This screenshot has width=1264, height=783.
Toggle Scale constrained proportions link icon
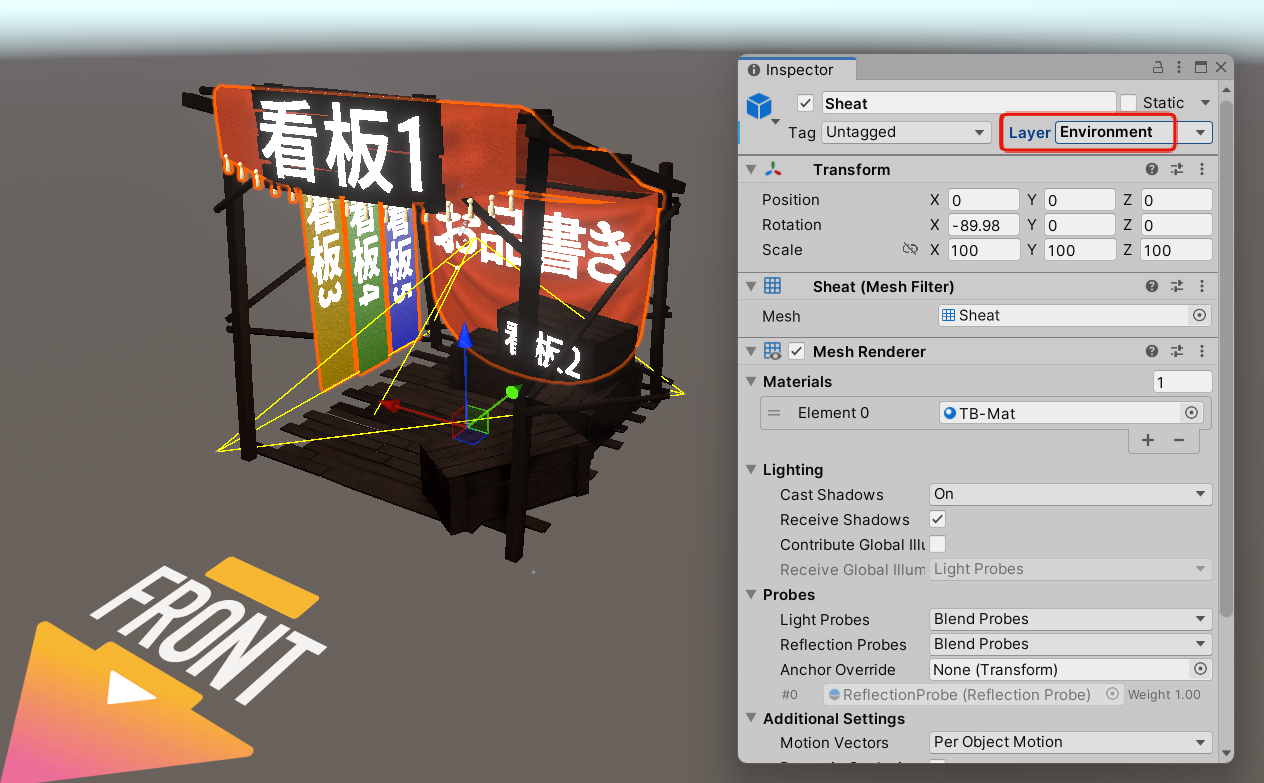(x=910, y=249)
